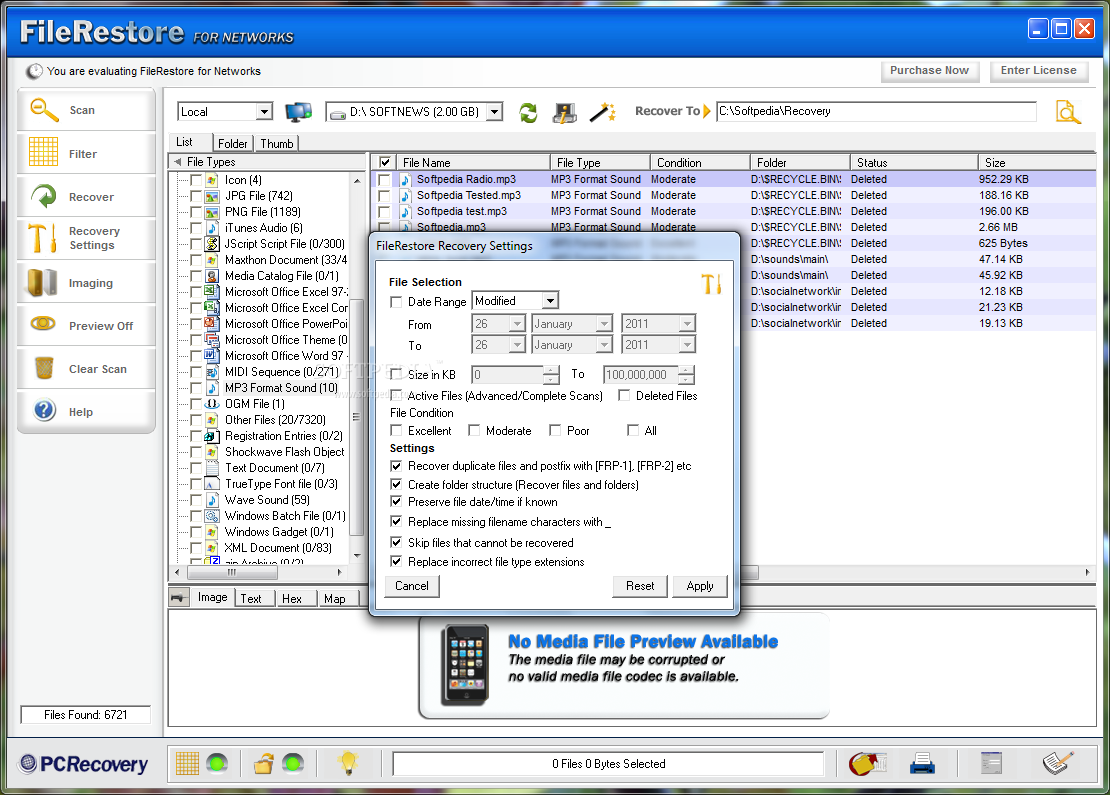The height and width of the screenshot is (795, 1110).
Task: Enable the Size in KB checkbox
Action: click(396, 374)
